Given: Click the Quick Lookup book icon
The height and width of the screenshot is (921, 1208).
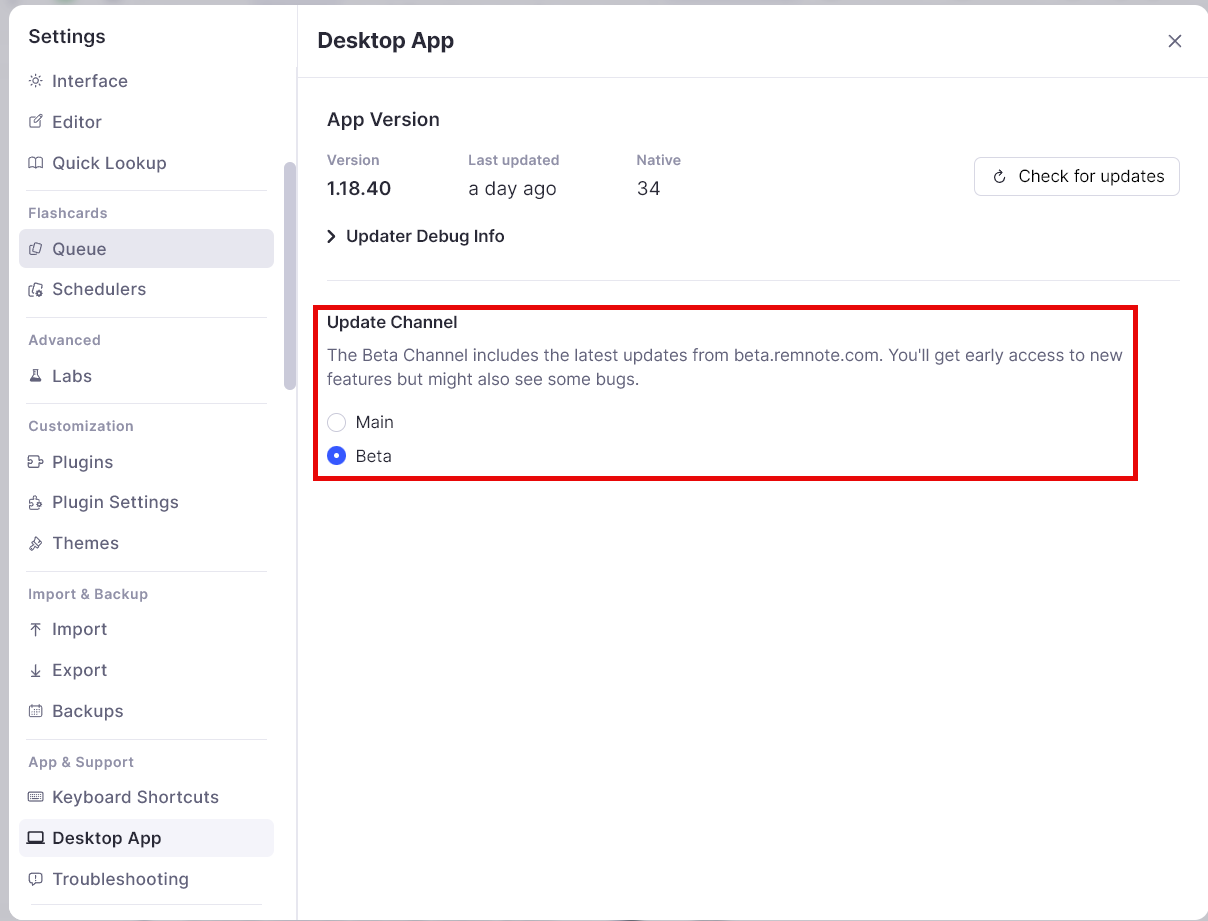Looking at the screenshot, I should pyautogui.click(x=36, y=163).
